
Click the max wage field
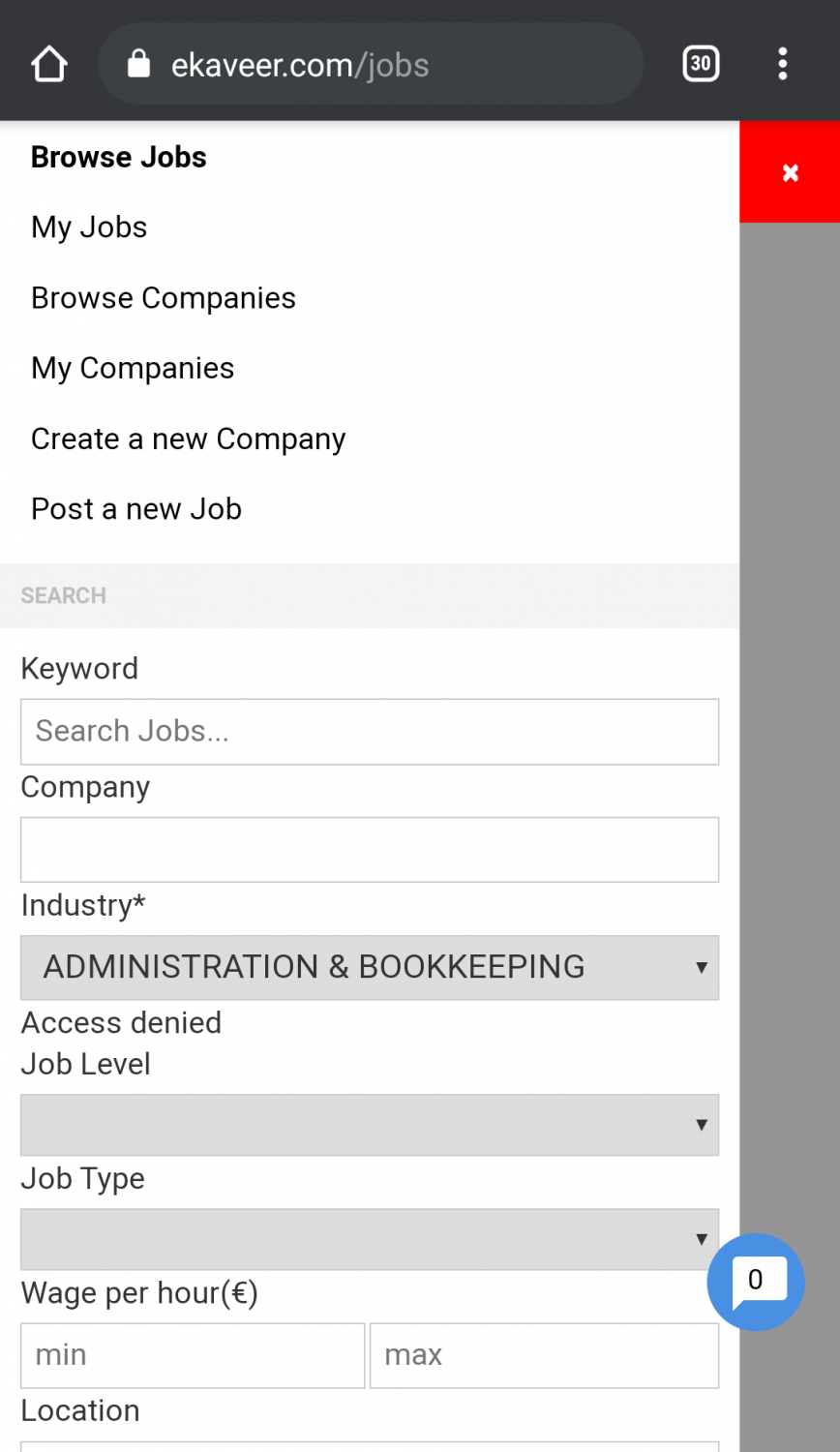[x=544, y=1355]
